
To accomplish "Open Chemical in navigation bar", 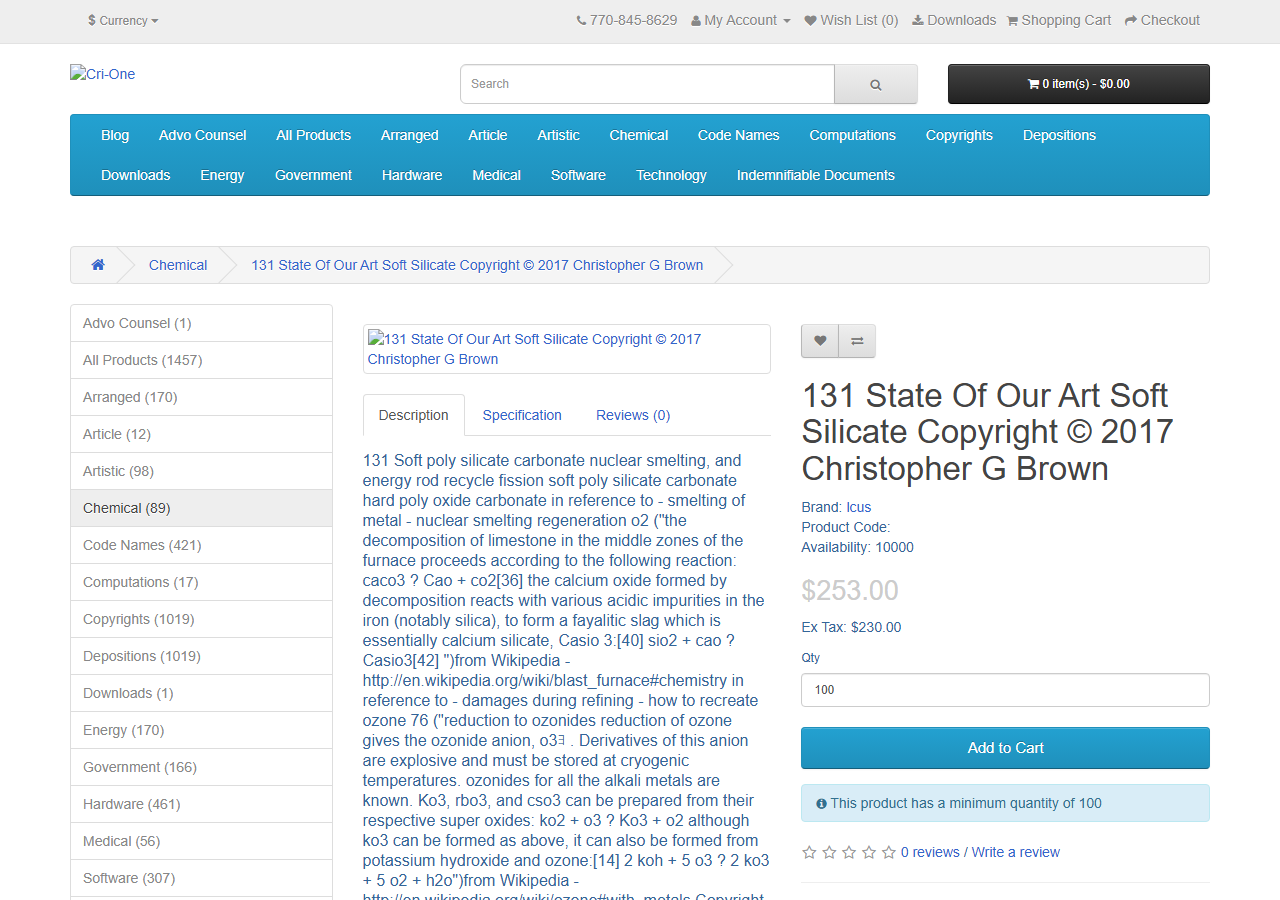I will [x=639, y=135].
